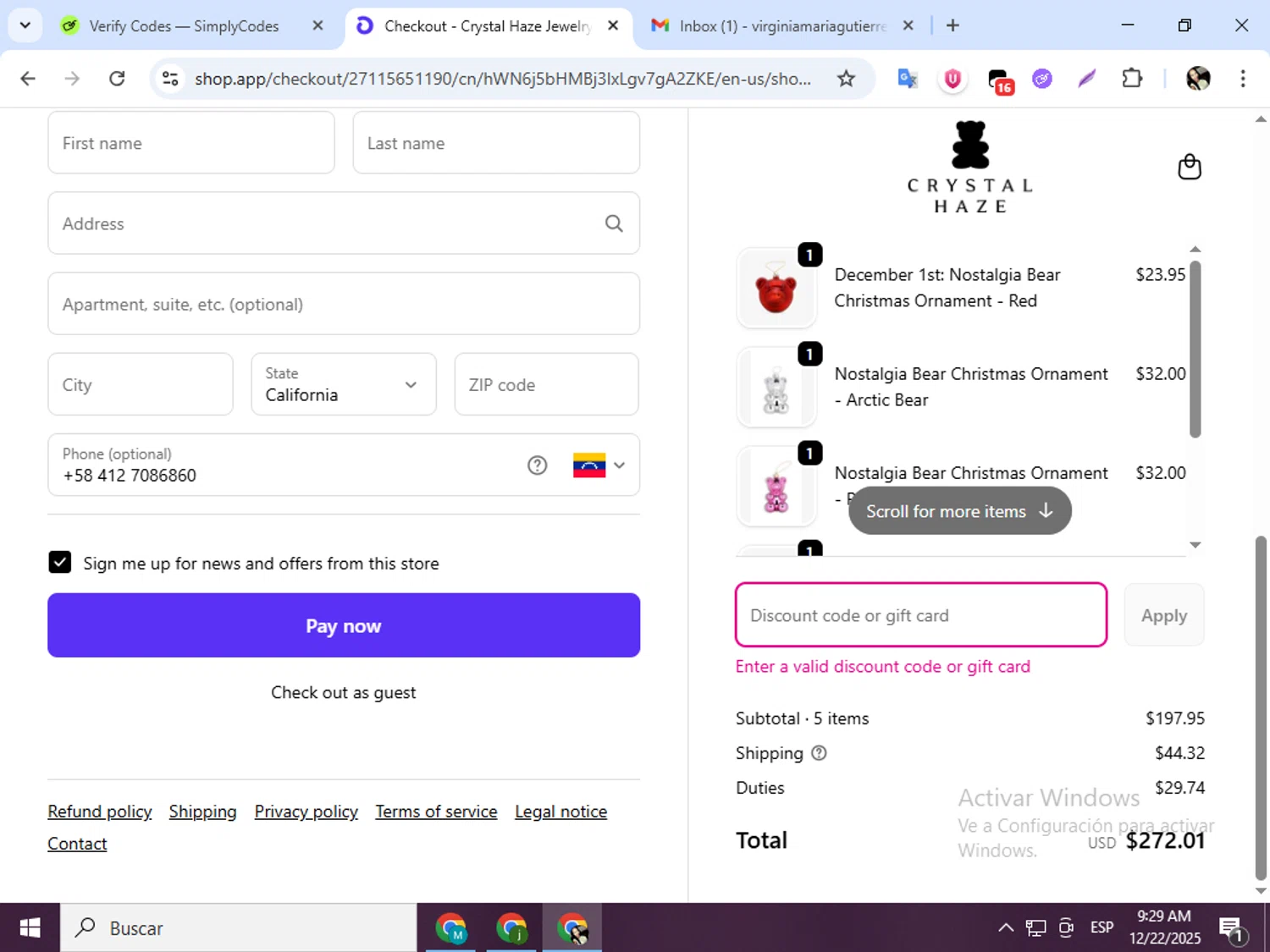
Task: Close the Verify Codes SimplyCodes tab
Action: [x=317, y=25]
